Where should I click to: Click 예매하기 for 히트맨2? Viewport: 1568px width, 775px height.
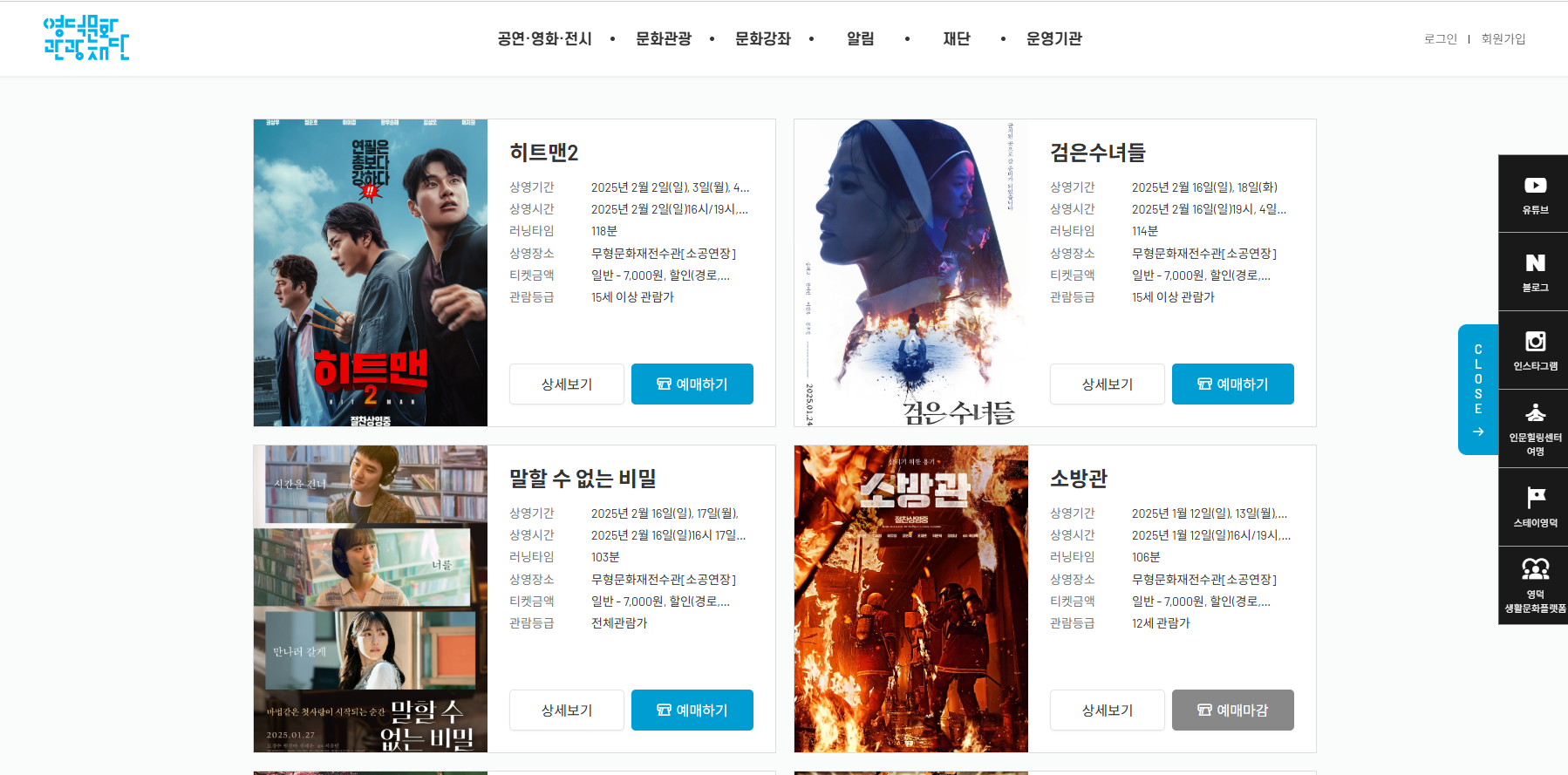[x=692, y=384]
